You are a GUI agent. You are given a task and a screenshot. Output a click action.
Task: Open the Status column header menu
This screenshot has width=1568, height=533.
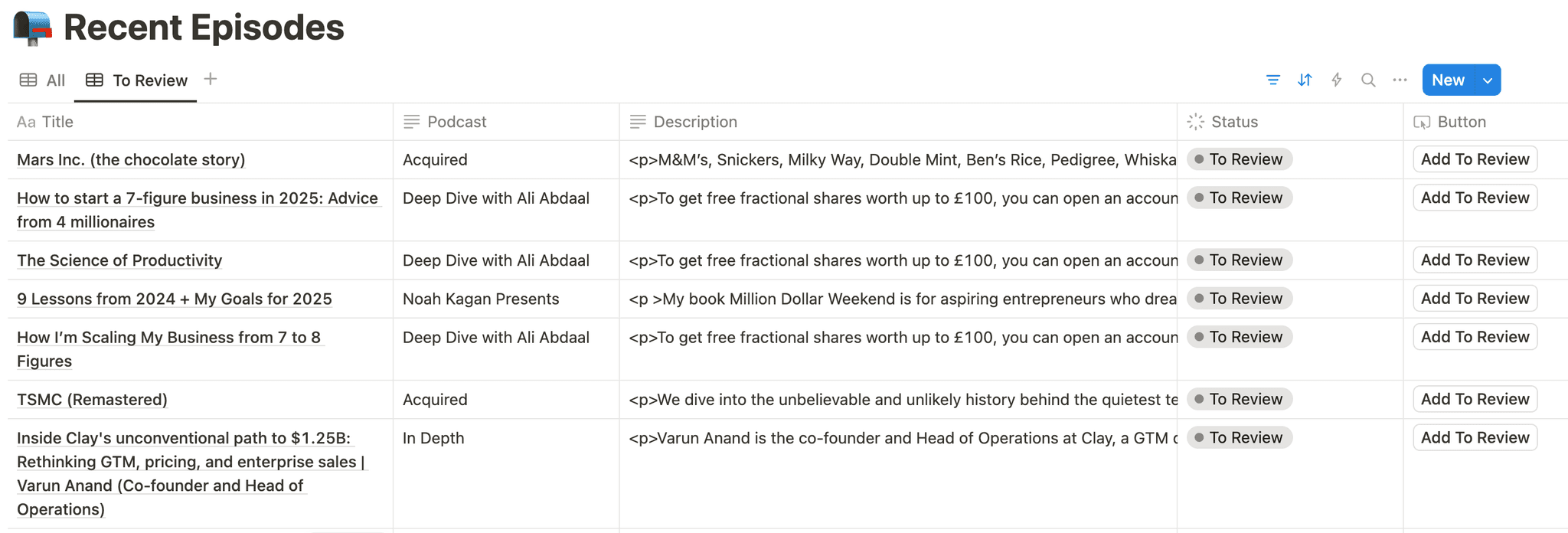click(1234, 122)
